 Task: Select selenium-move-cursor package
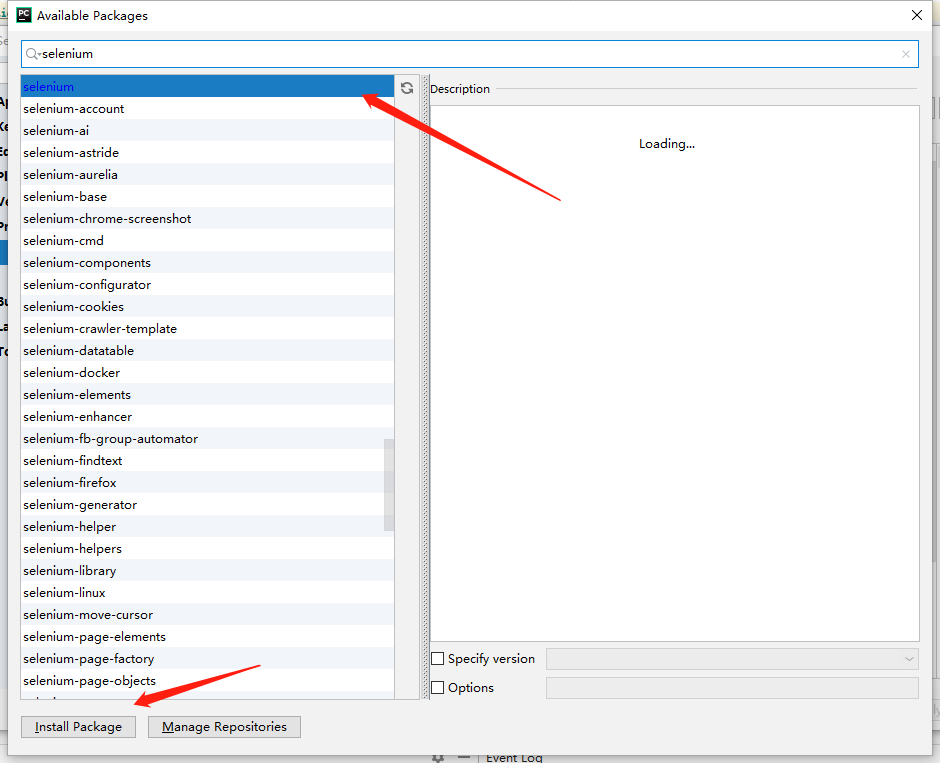click(207, 614)
